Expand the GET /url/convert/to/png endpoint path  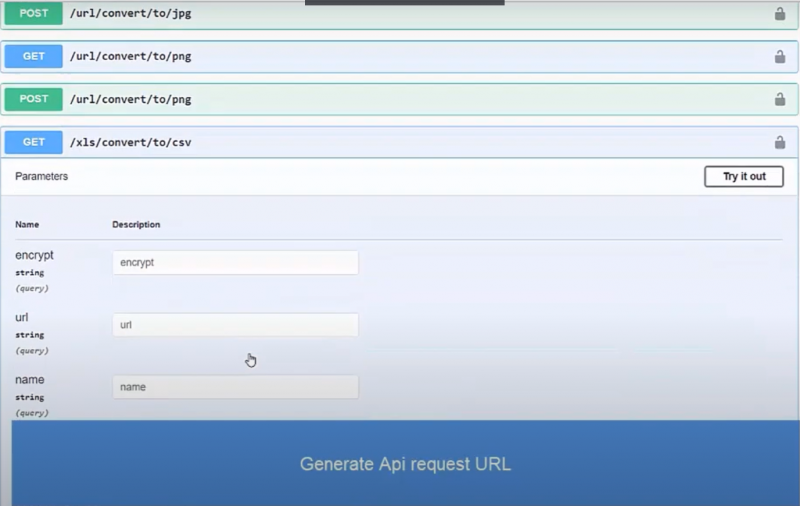point(130,57)
